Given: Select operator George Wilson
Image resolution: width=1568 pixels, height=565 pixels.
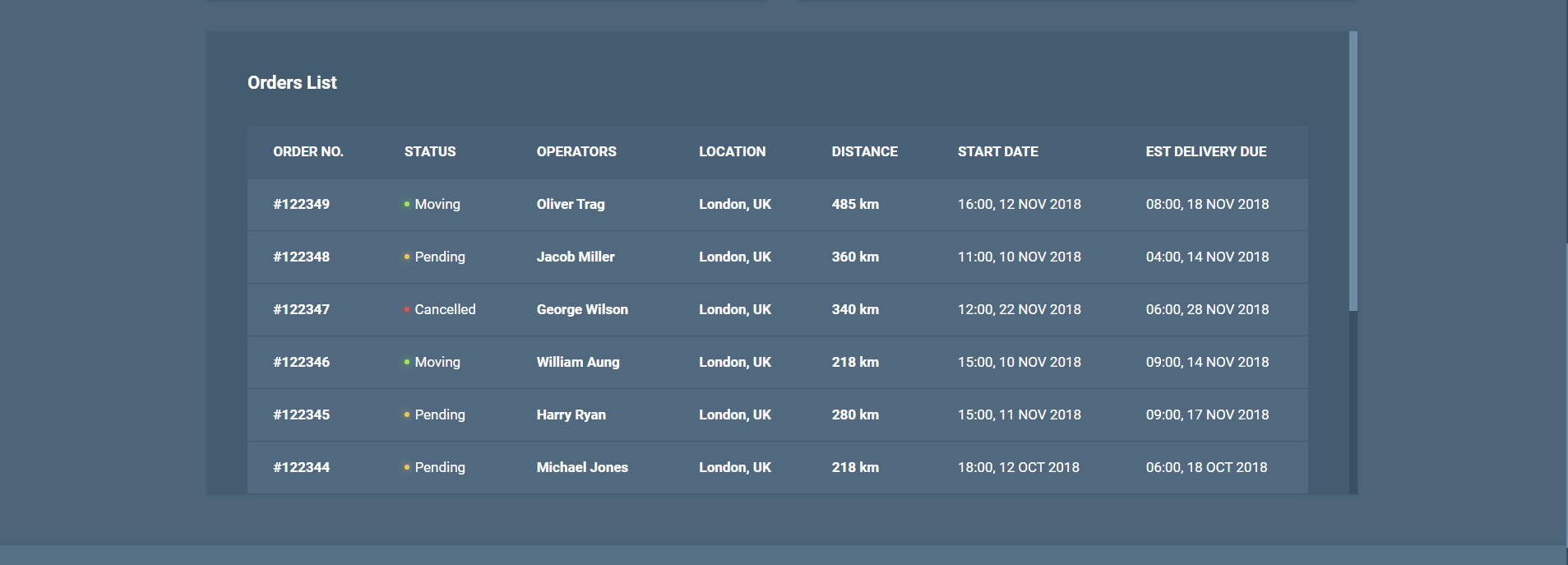Looking at the screenshot, I should [582, 309].
